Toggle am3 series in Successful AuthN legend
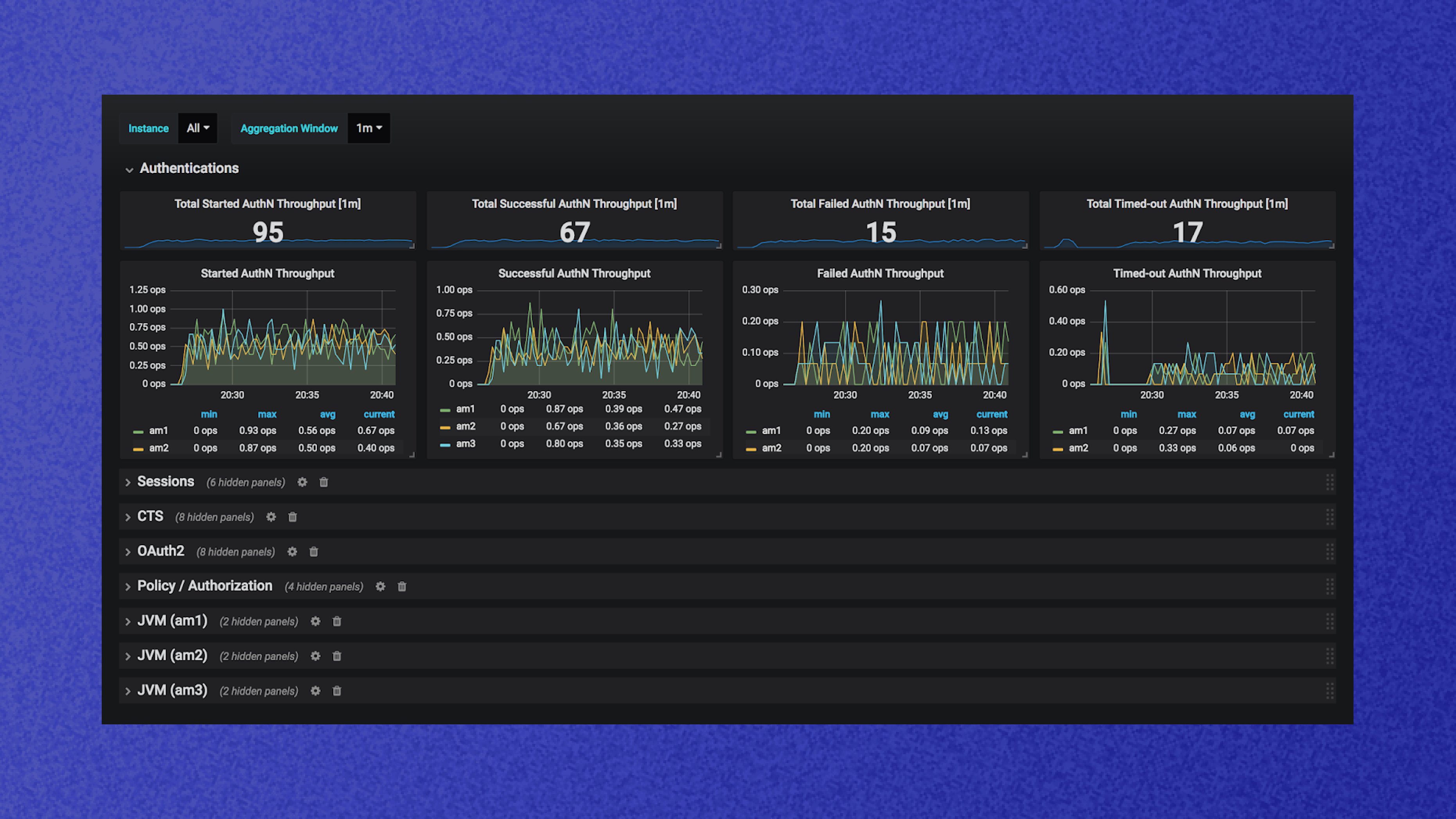This screenshot has height=819, width=1456. [x=465, y=444]
